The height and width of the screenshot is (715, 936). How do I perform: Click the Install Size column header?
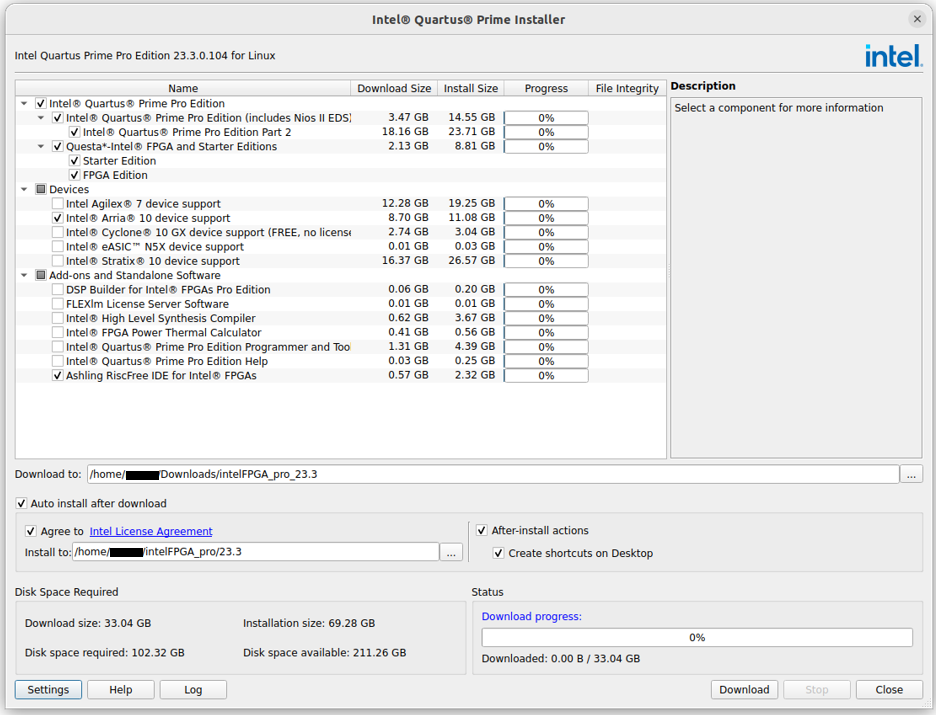click(471, 88)
